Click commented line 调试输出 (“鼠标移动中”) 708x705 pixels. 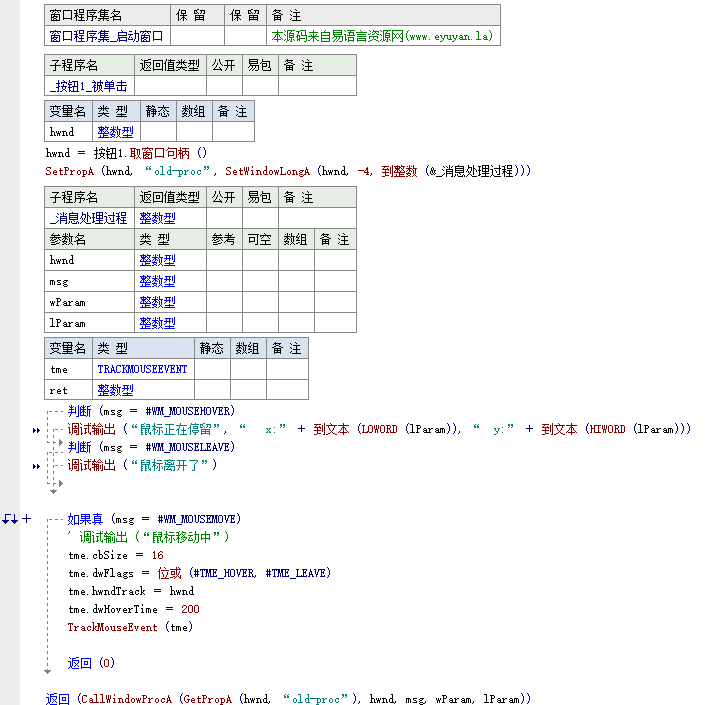tap(149, 537)
